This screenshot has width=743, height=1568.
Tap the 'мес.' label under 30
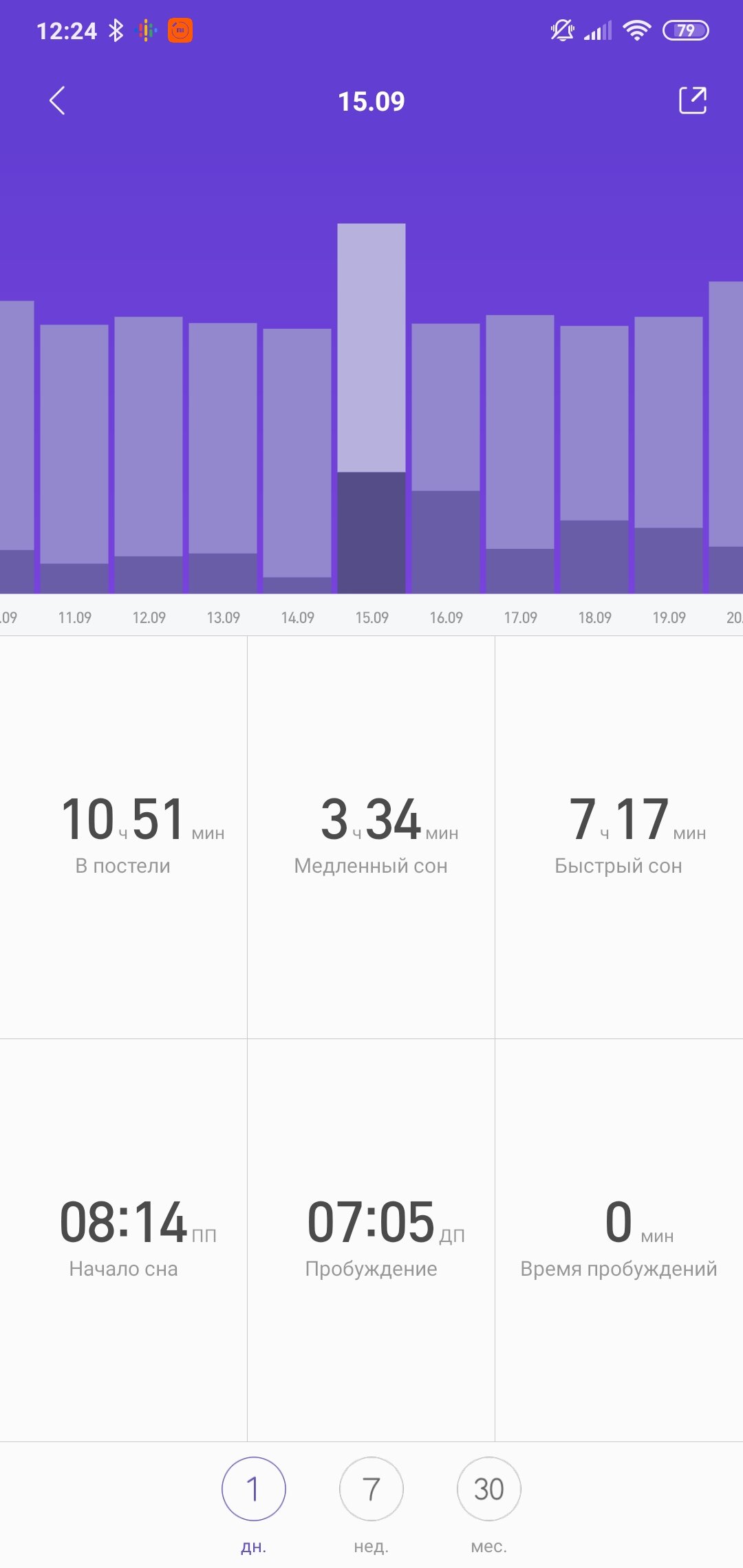pos(489,1547)
